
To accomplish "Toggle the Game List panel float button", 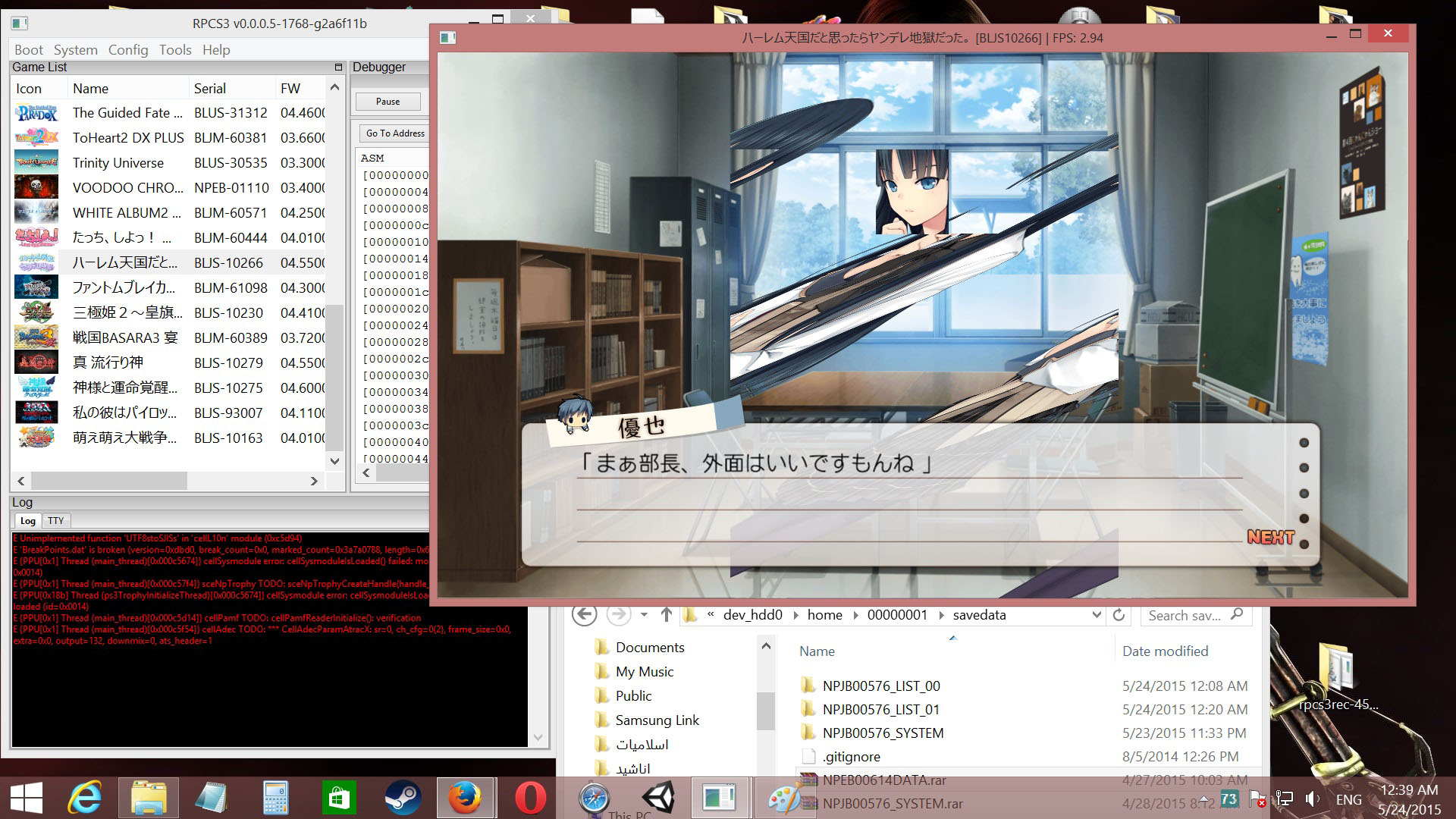I will [x=338, y=67].
